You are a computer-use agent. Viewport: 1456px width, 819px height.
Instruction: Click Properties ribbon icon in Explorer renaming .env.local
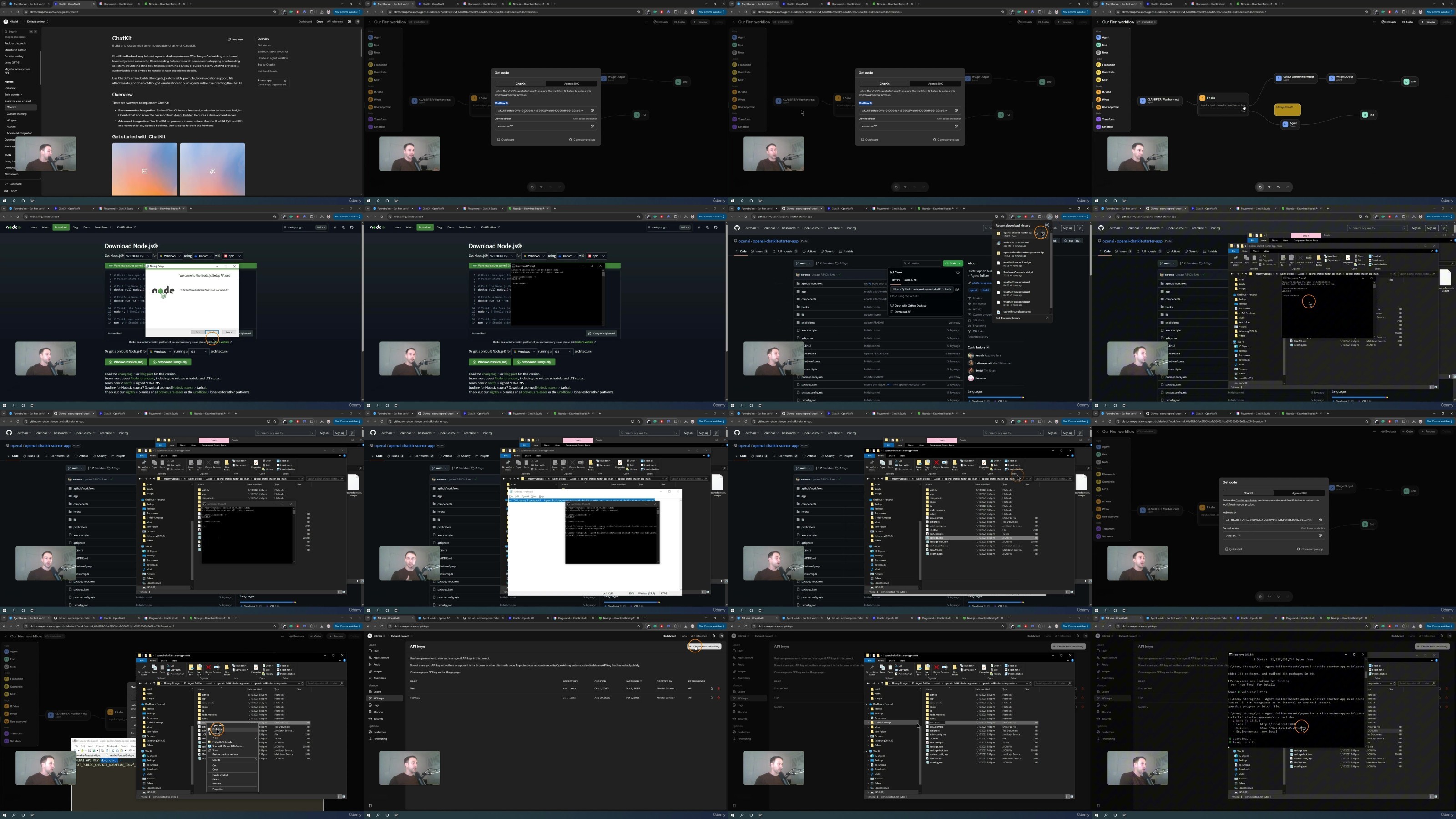click(984, 669)
